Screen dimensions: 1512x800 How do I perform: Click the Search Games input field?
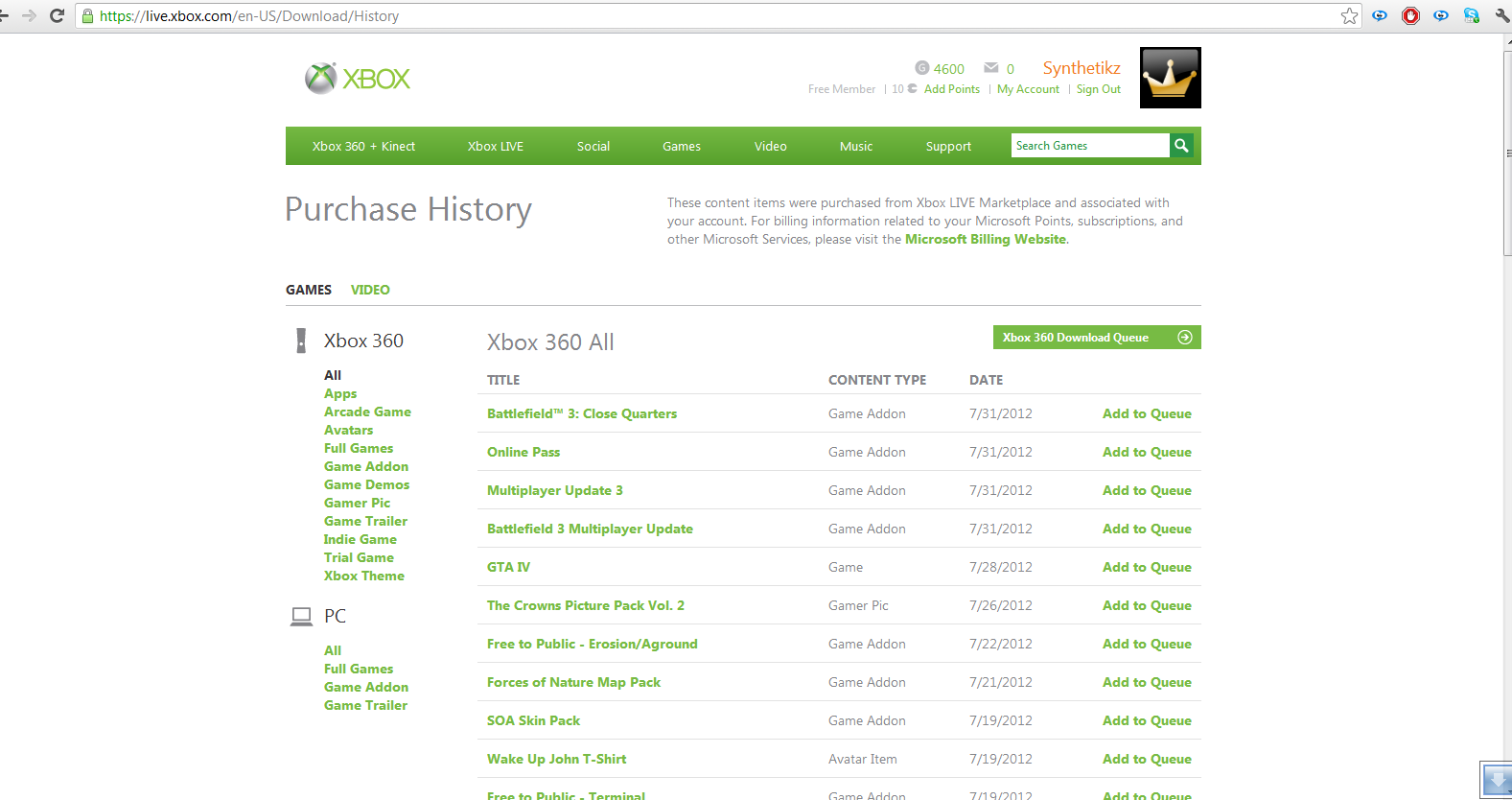point(1090,146)
